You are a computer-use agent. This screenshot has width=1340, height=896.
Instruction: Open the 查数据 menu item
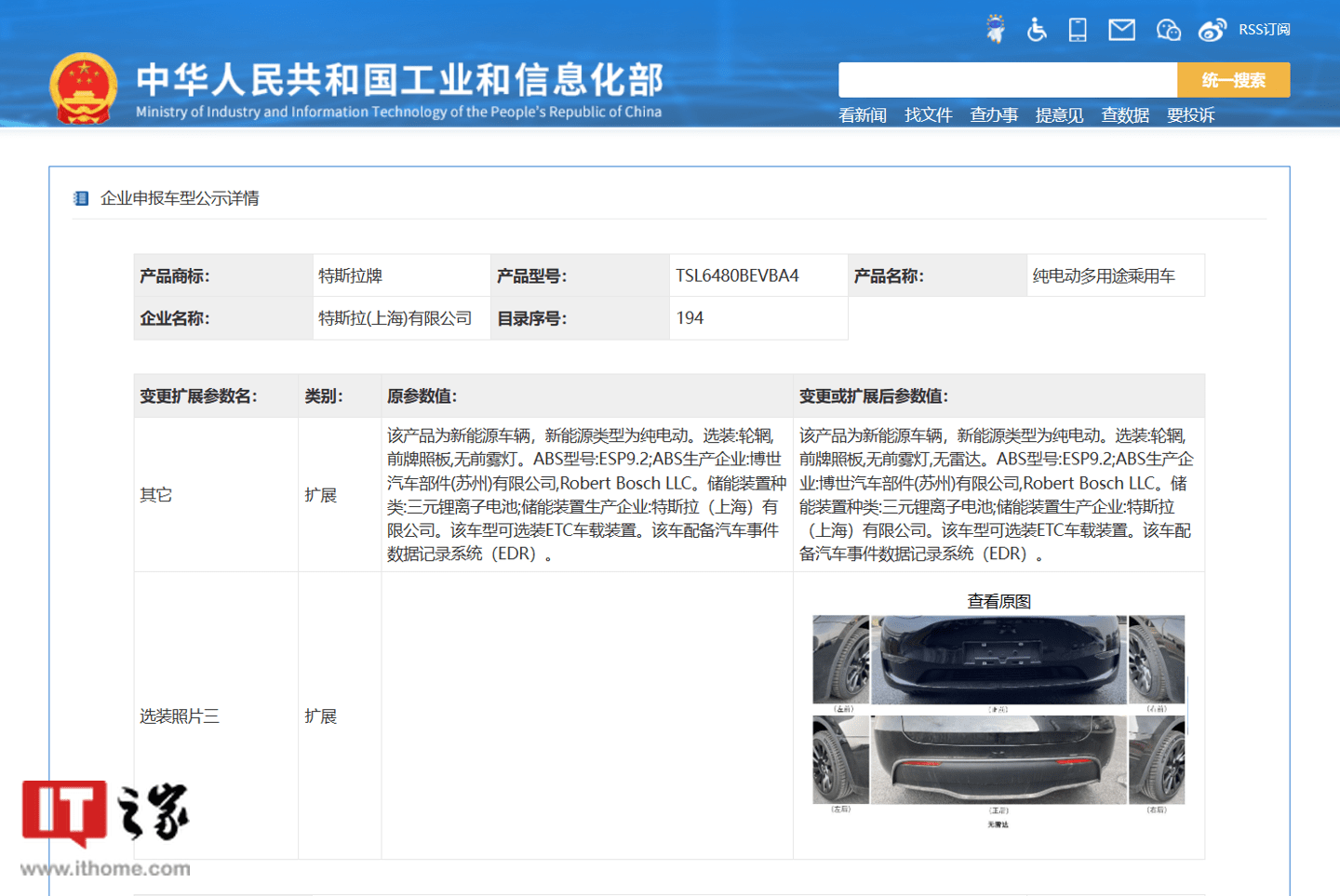[x=1125, y=115]
